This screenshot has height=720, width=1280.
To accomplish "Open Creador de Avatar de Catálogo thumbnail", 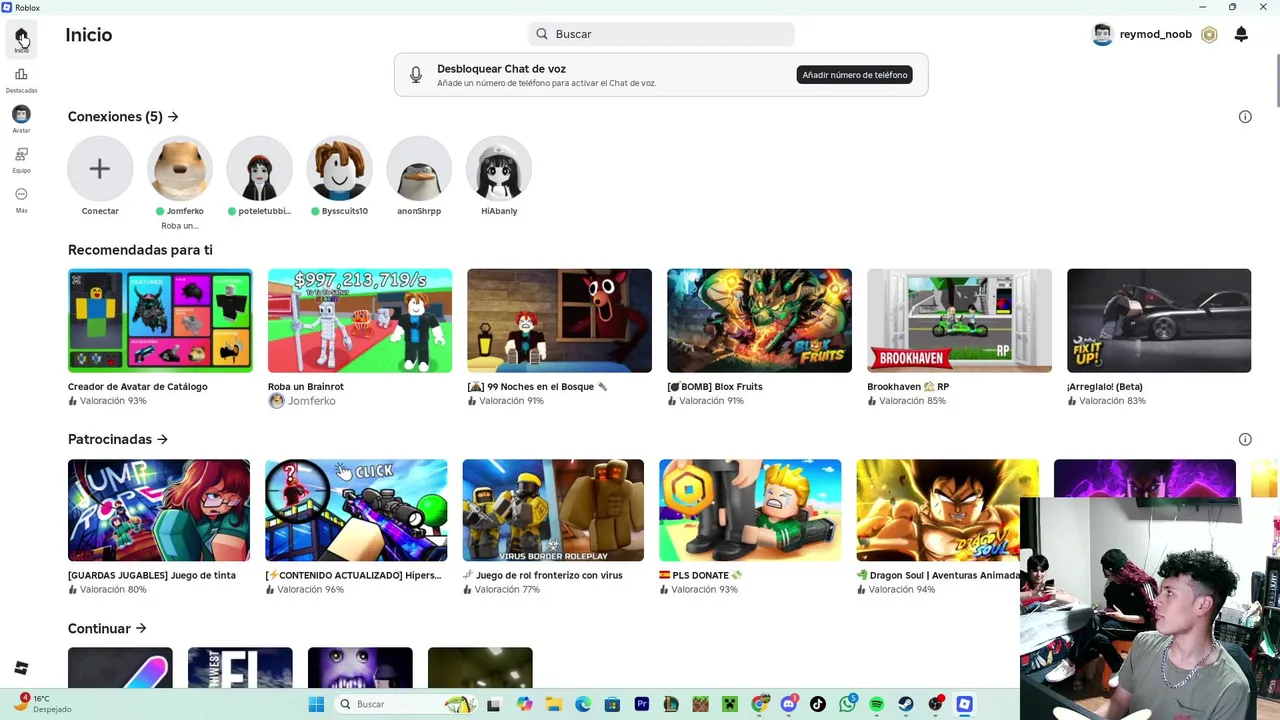I will tap(160, 320).
